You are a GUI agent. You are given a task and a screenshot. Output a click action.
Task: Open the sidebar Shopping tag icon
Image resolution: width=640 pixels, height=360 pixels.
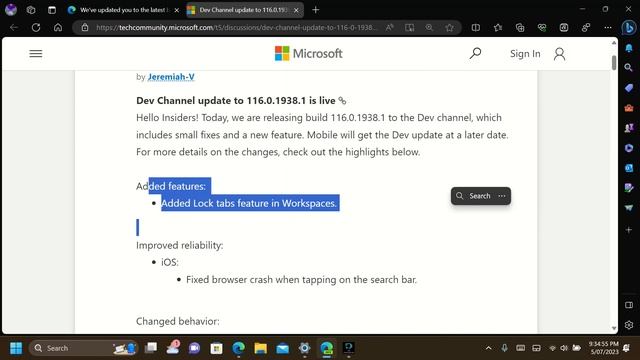pos(629,88)
